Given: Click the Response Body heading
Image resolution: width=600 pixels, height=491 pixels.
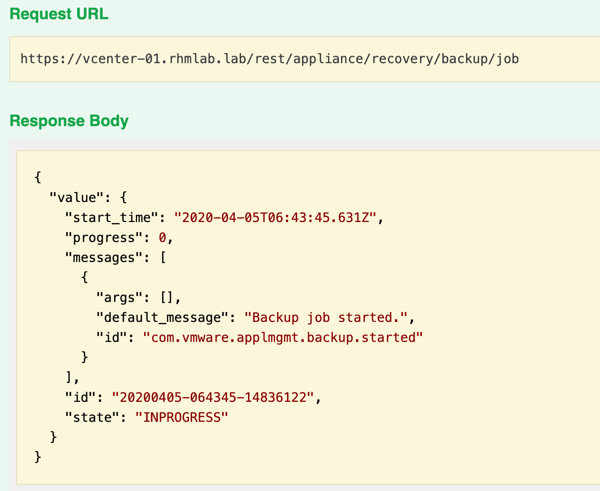Looking at the screenshot, I should (x=69, y=121).
